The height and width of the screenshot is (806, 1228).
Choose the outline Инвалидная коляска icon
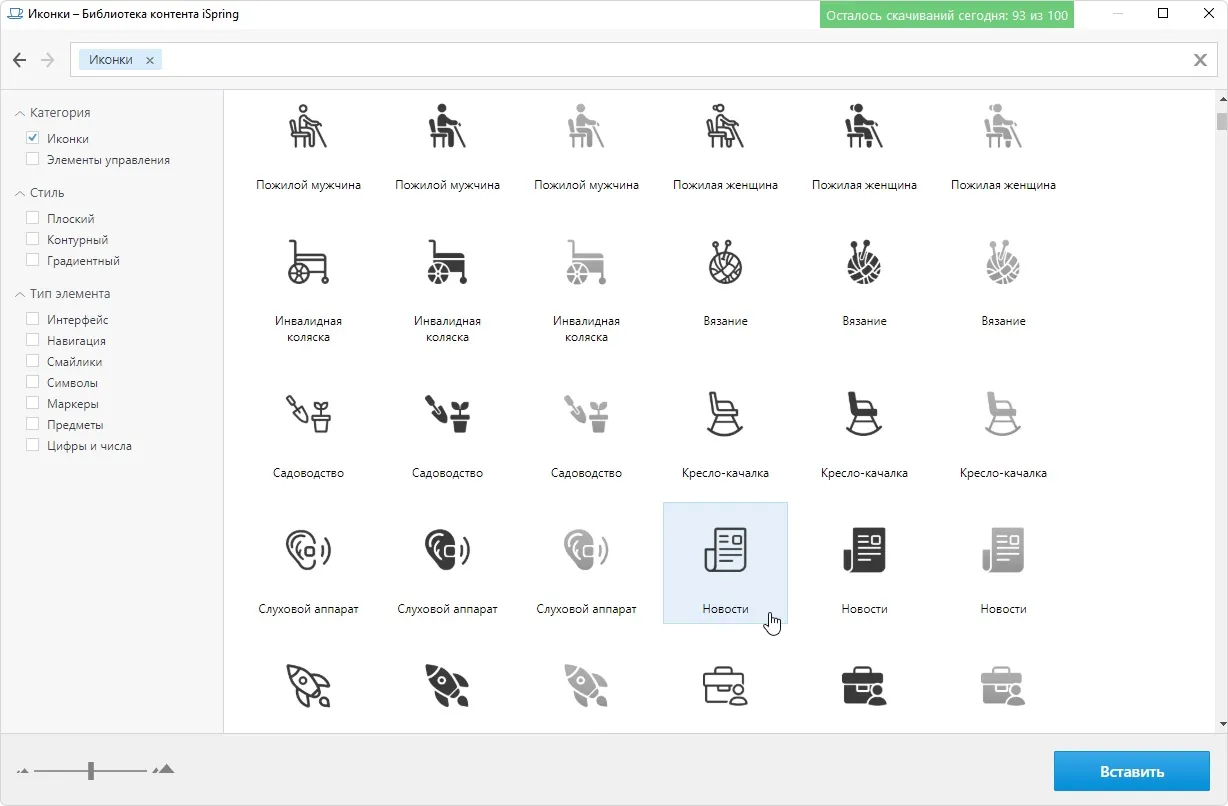click(x=308, y=262)
